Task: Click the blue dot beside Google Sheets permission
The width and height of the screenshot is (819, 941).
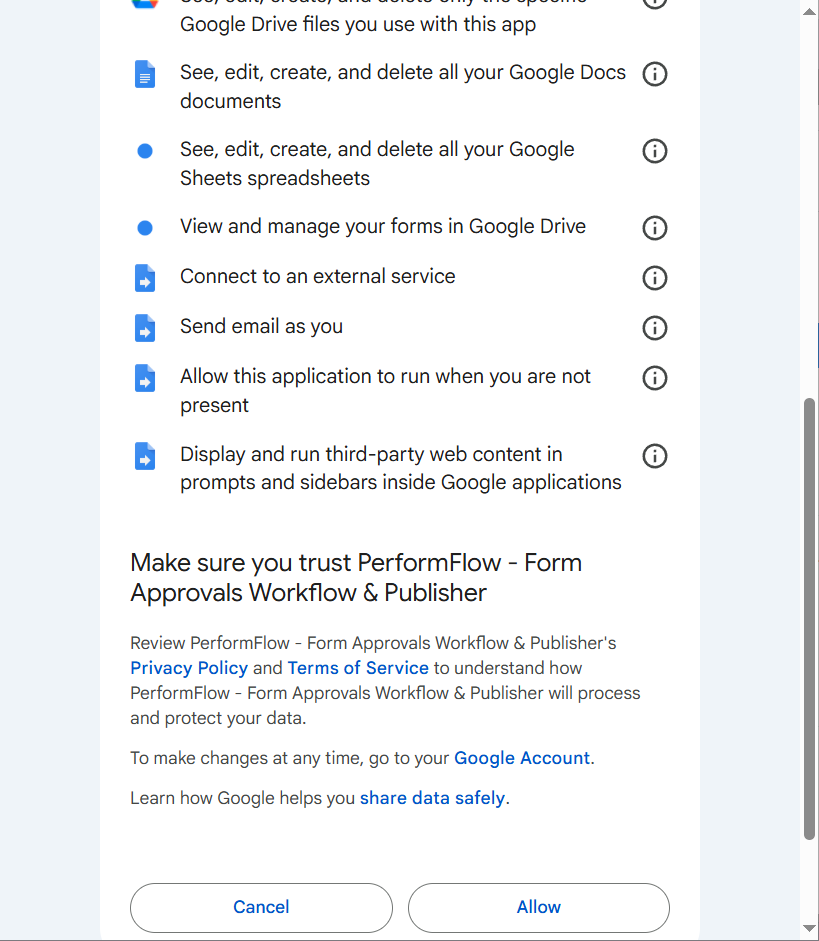Action: 145,151
